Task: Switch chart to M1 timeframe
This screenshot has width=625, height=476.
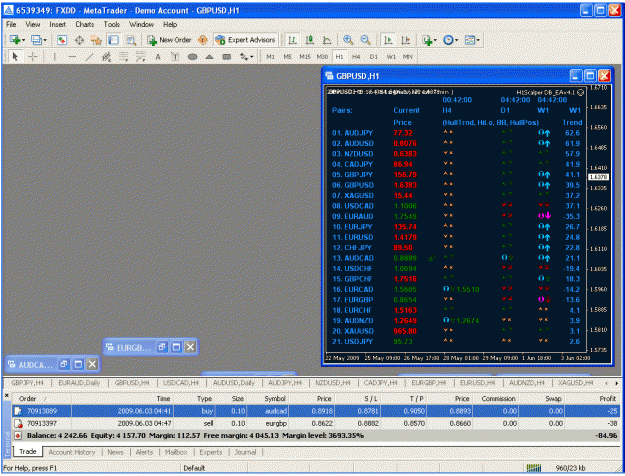Action: click(x=270, y=57)
